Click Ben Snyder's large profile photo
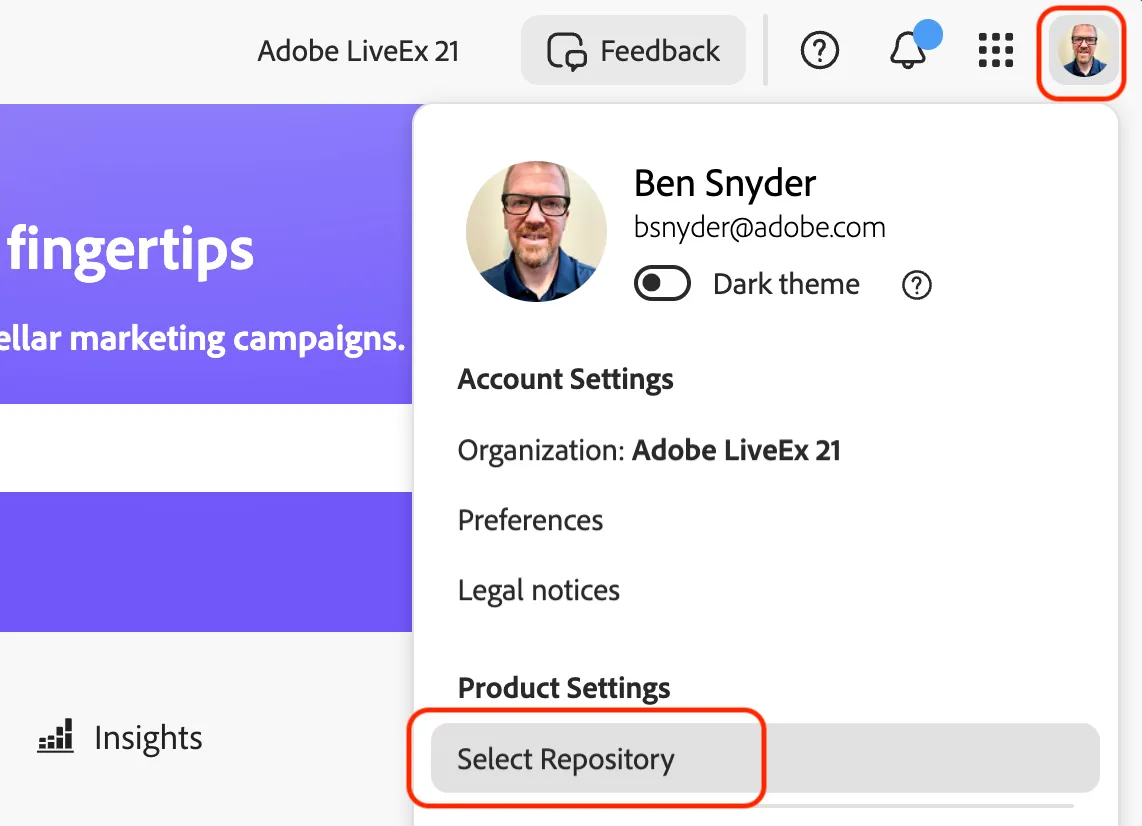 coord(536,232)
